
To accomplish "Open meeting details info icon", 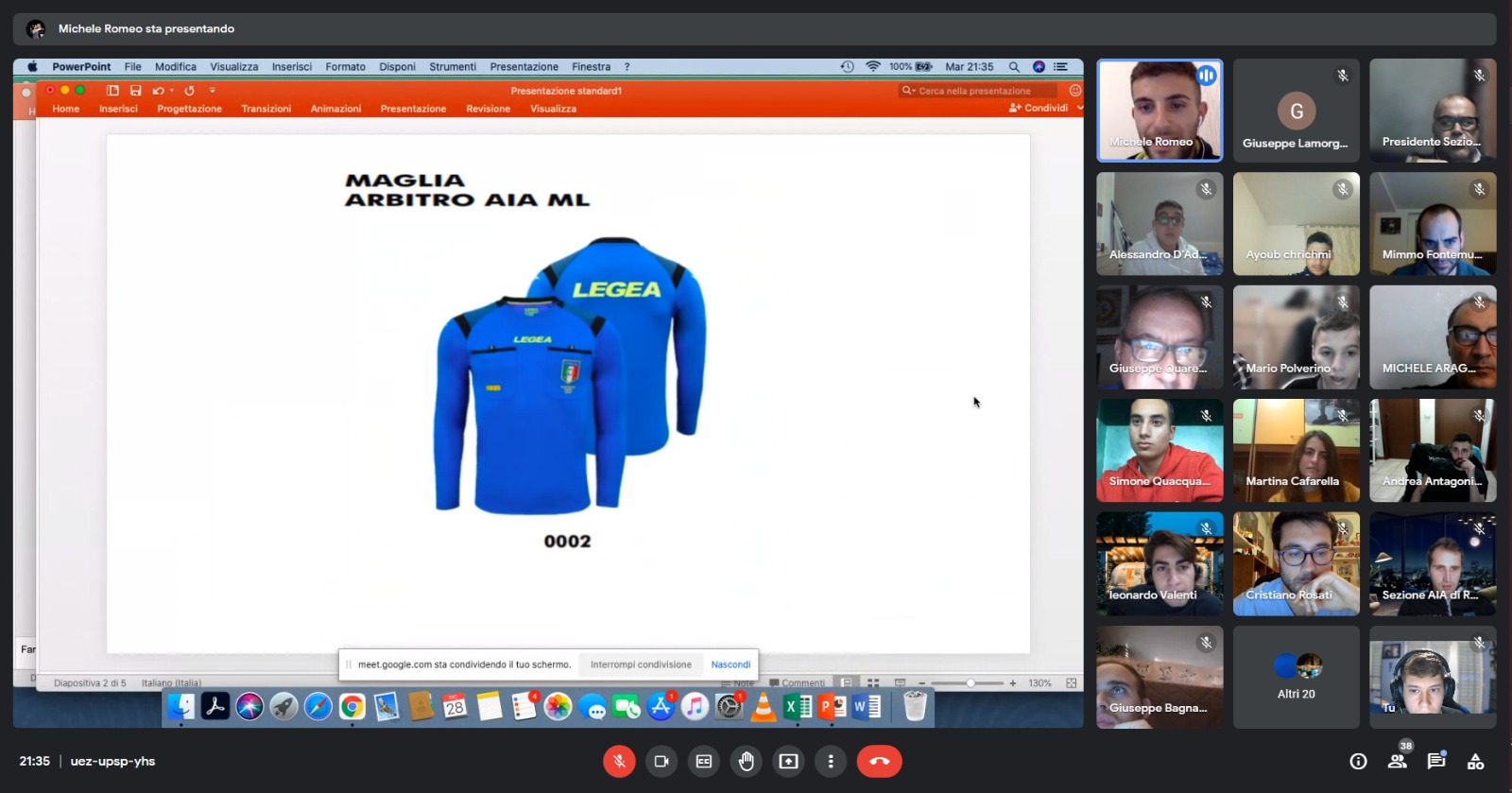I will tap(1358, 761).
